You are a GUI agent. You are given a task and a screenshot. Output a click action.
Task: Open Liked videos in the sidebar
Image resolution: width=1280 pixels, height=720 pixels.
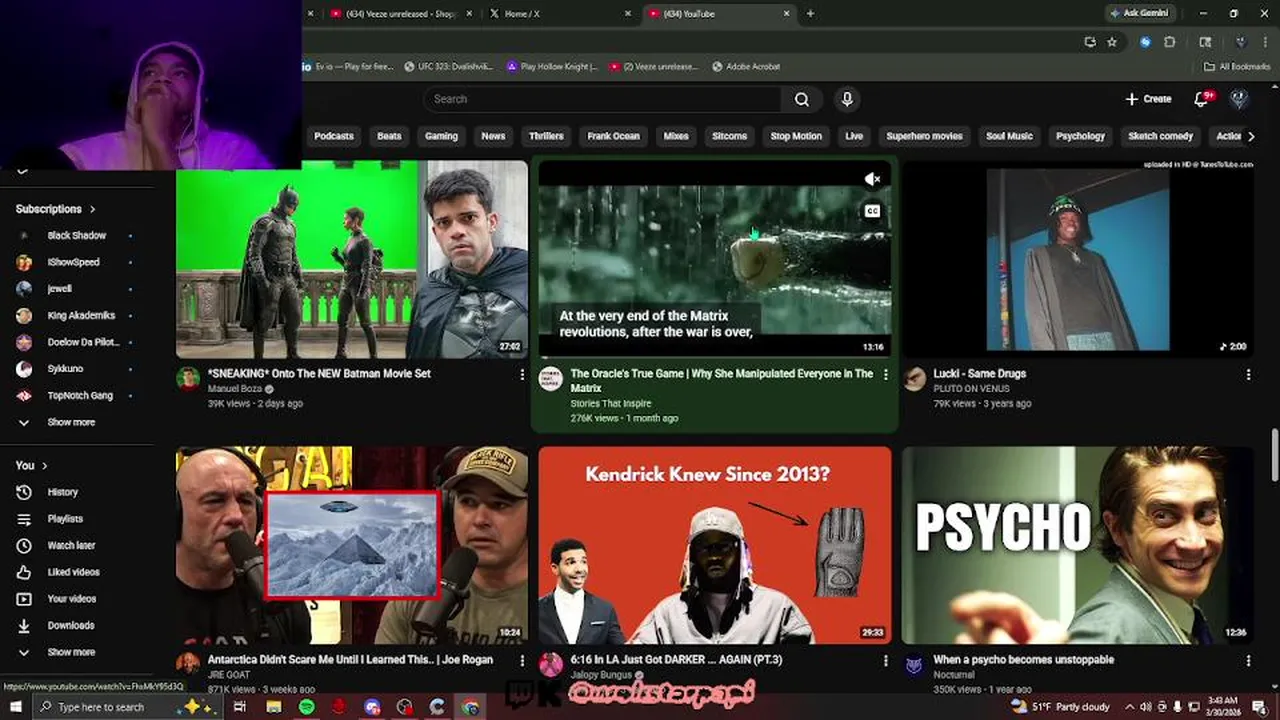(73, 572)
